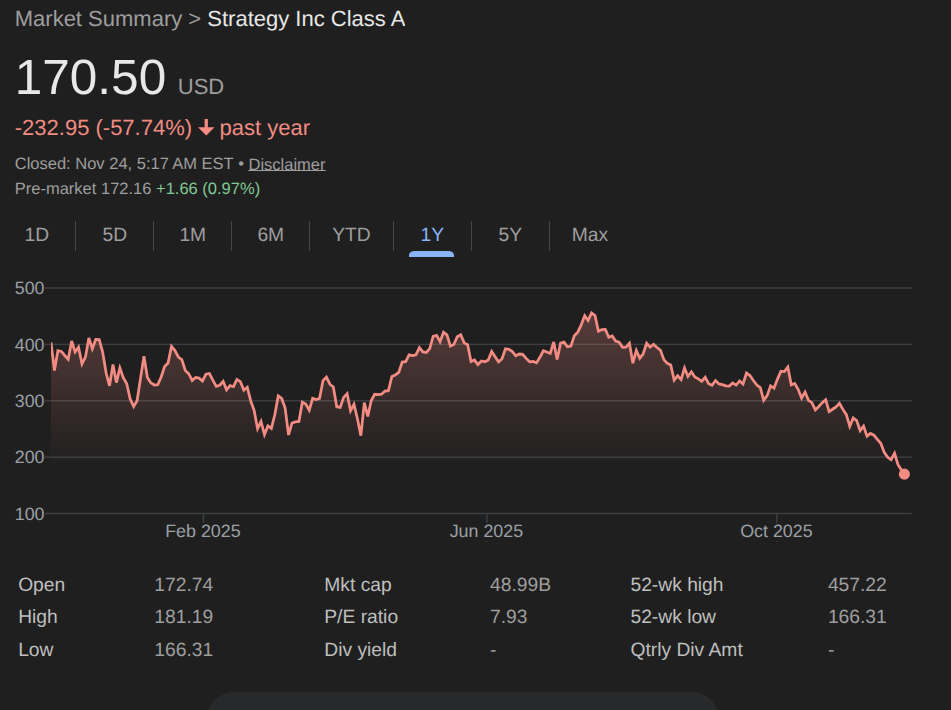Open the Disclaimer link

click(x=287, y=164)
